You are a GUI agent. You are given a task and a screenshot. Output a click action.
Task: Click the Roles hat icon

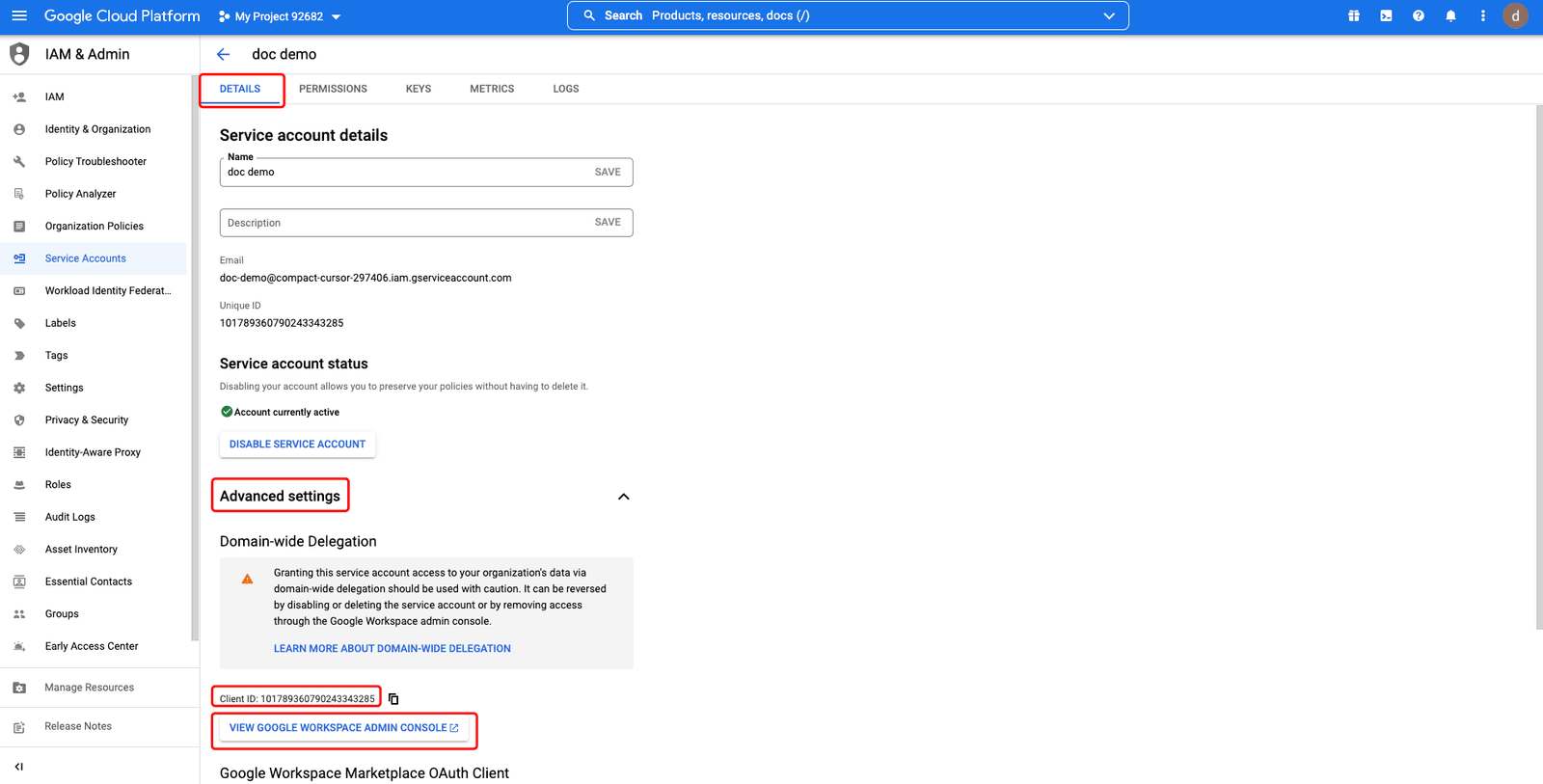click(x=19, y=485)
